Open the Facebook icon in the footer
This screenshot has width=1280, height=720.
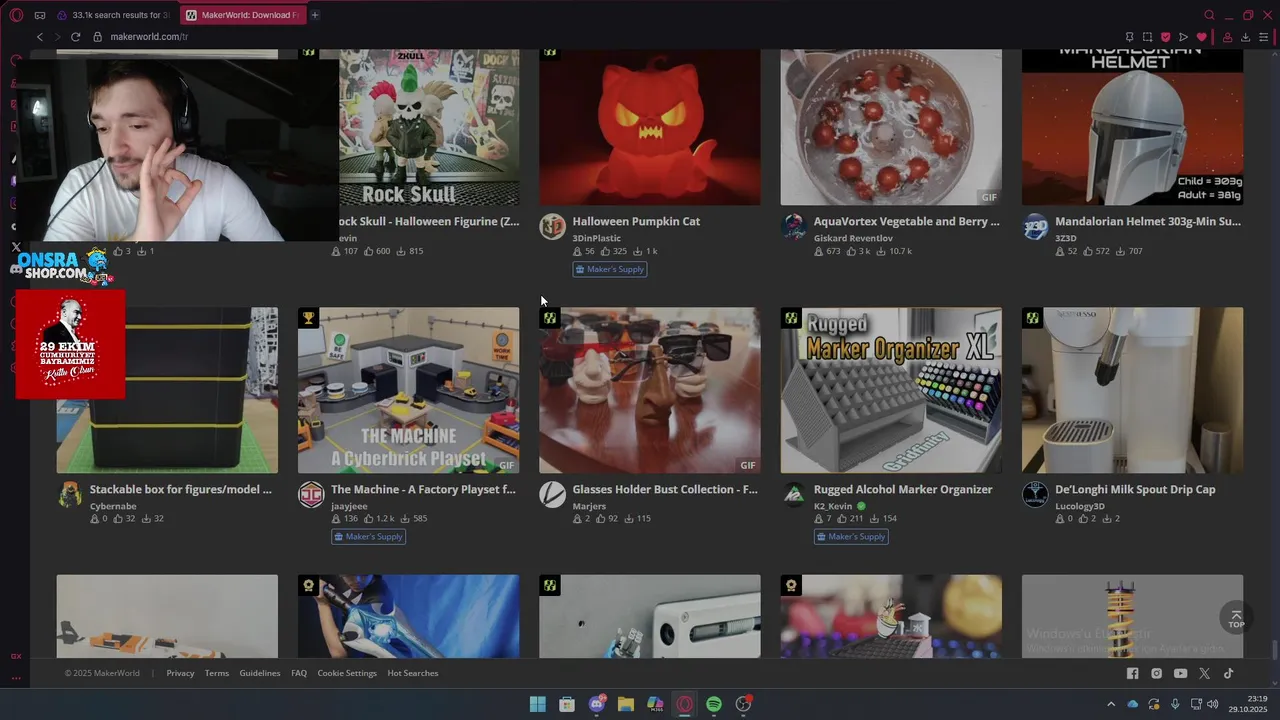[1132, 674]
